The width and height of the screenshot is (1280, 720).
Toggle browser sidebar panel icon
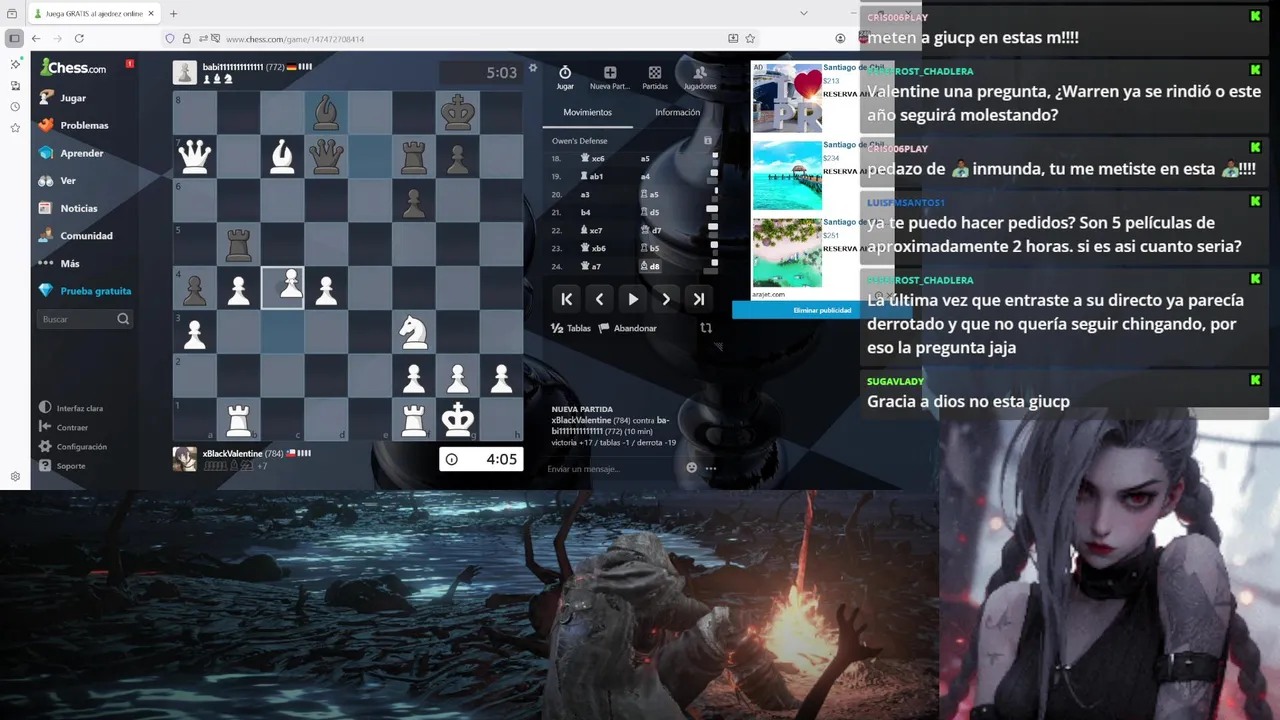point(14,38)
